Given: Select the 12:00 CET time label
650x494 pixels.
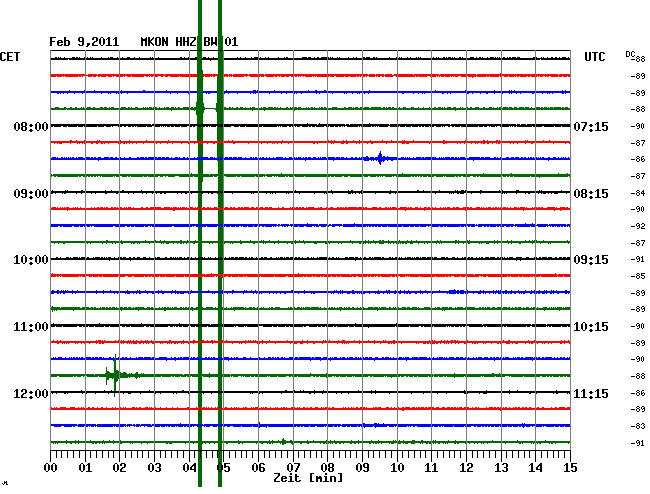Looking at the screenshot, I should (31, 393).
